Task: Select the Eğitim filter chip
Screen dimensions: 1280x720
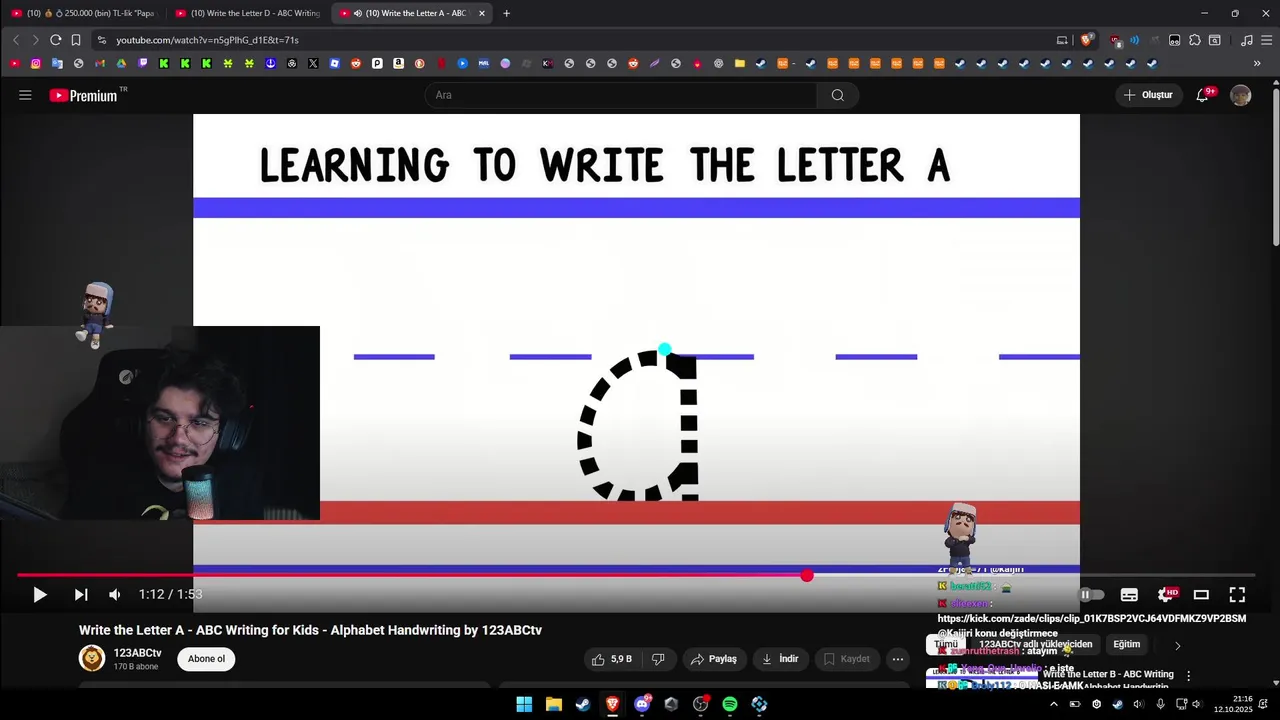Action: 1127,644
